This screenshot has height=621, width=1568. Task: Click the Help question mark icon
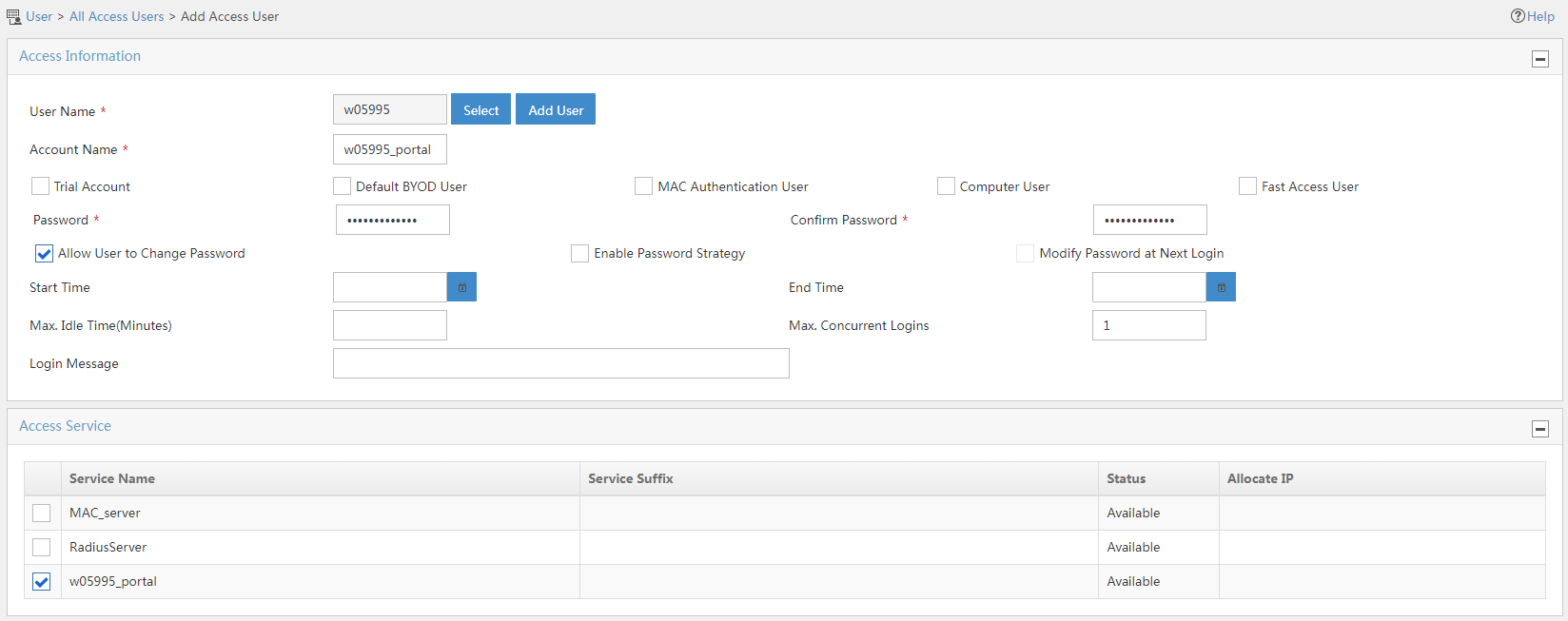[1518, 16]
